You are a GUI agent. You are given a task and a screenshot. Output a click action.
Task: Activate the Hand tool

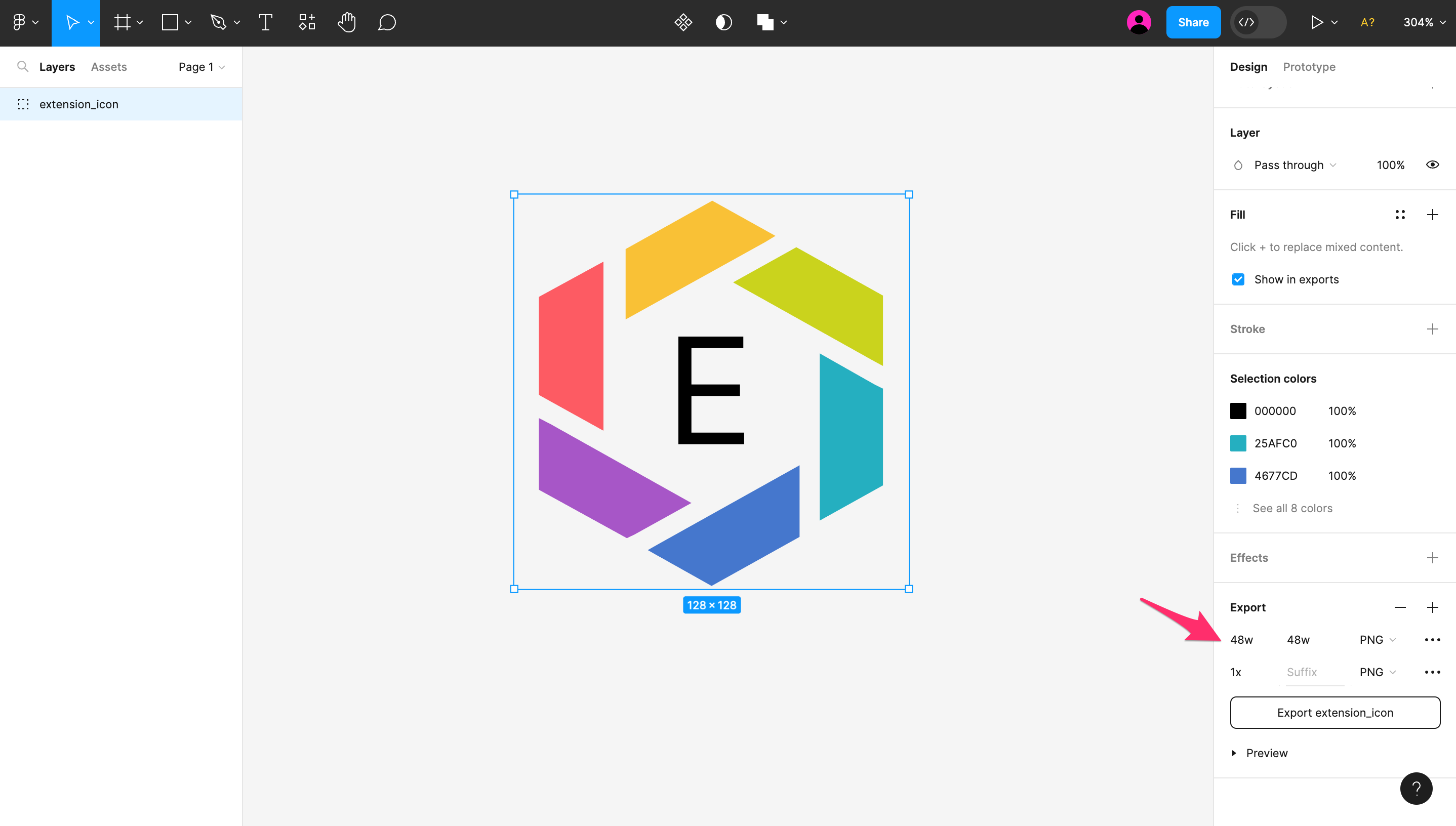coord(347,23)
